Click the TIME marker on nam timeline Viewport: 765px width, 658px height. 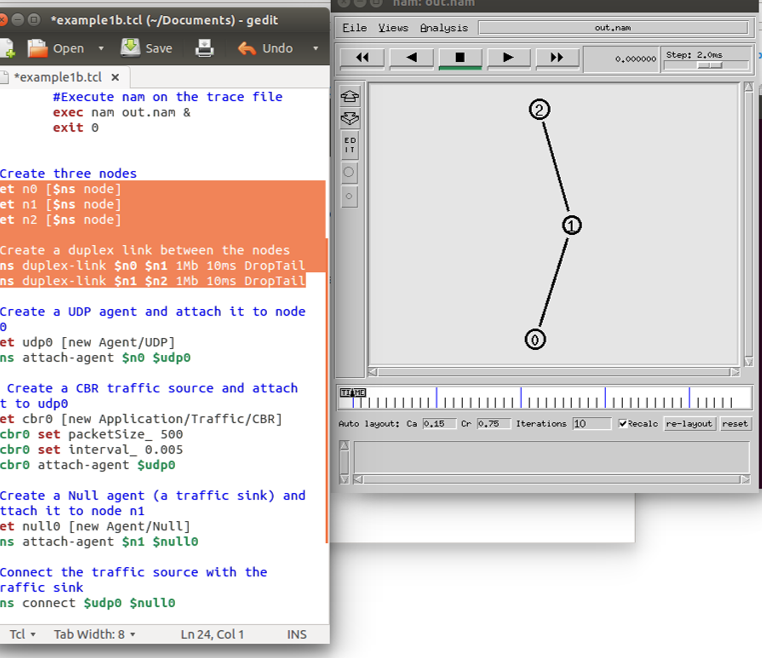point(353,392)
